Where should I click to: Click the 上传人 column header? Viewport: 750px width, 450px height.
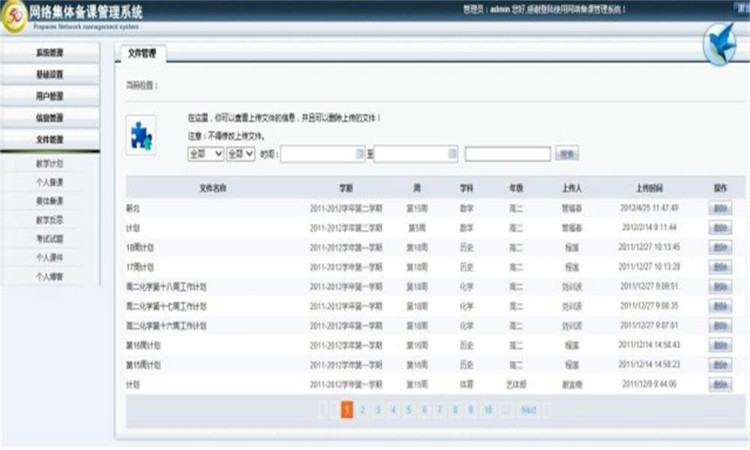coord(572,188)
